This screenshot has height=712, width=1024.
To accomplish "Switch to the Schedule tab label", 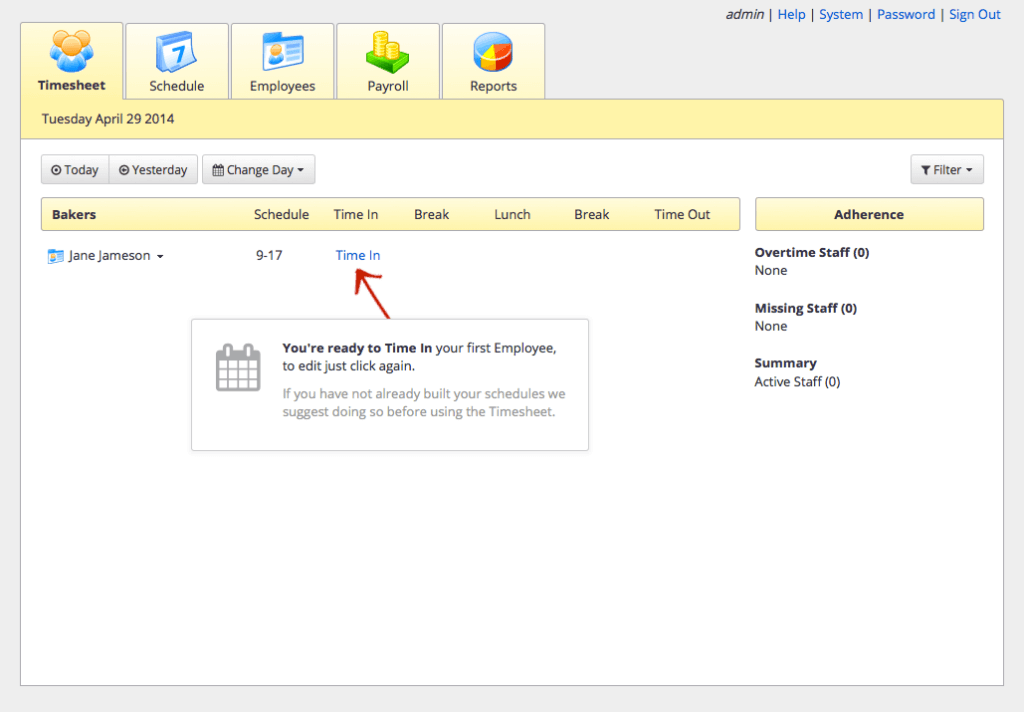I will (177, 86).
